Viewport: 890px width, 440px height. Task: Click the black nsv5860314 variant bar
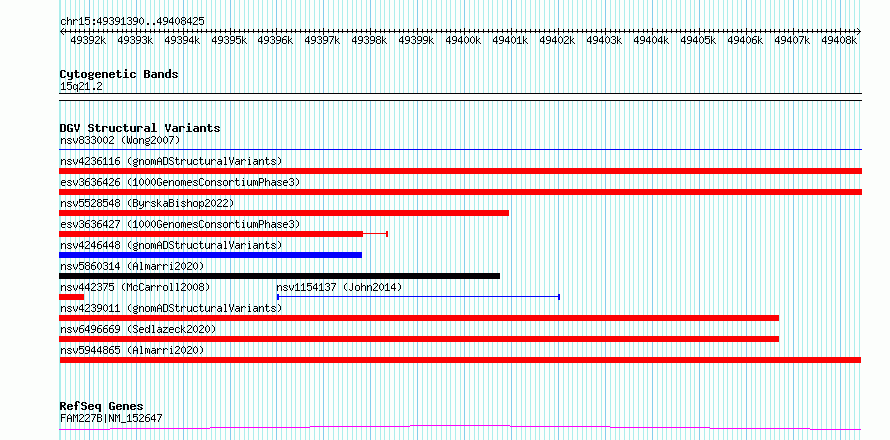point(280,276)
